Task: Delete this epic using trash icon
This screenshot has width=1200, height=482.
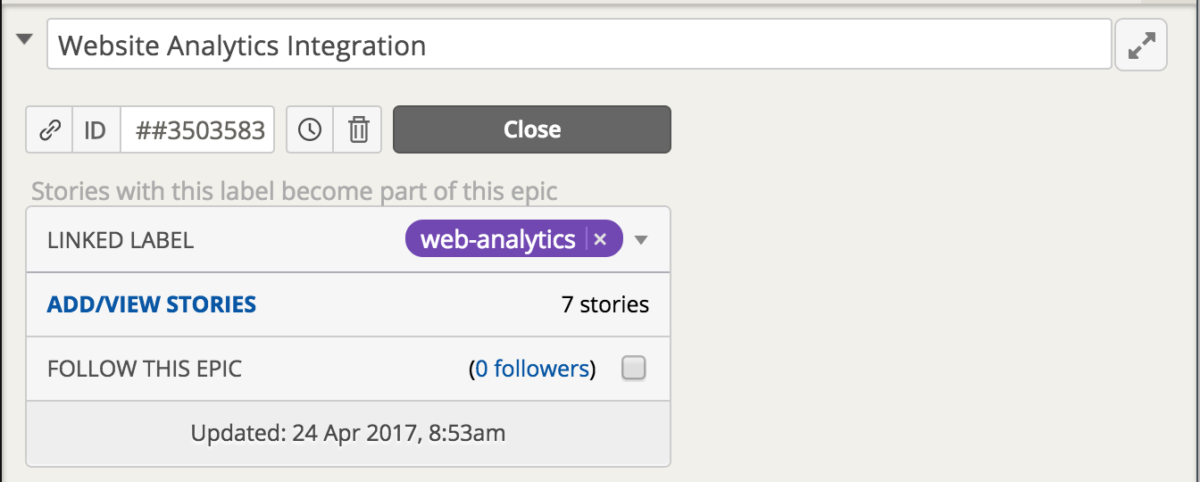Action: 358,130
